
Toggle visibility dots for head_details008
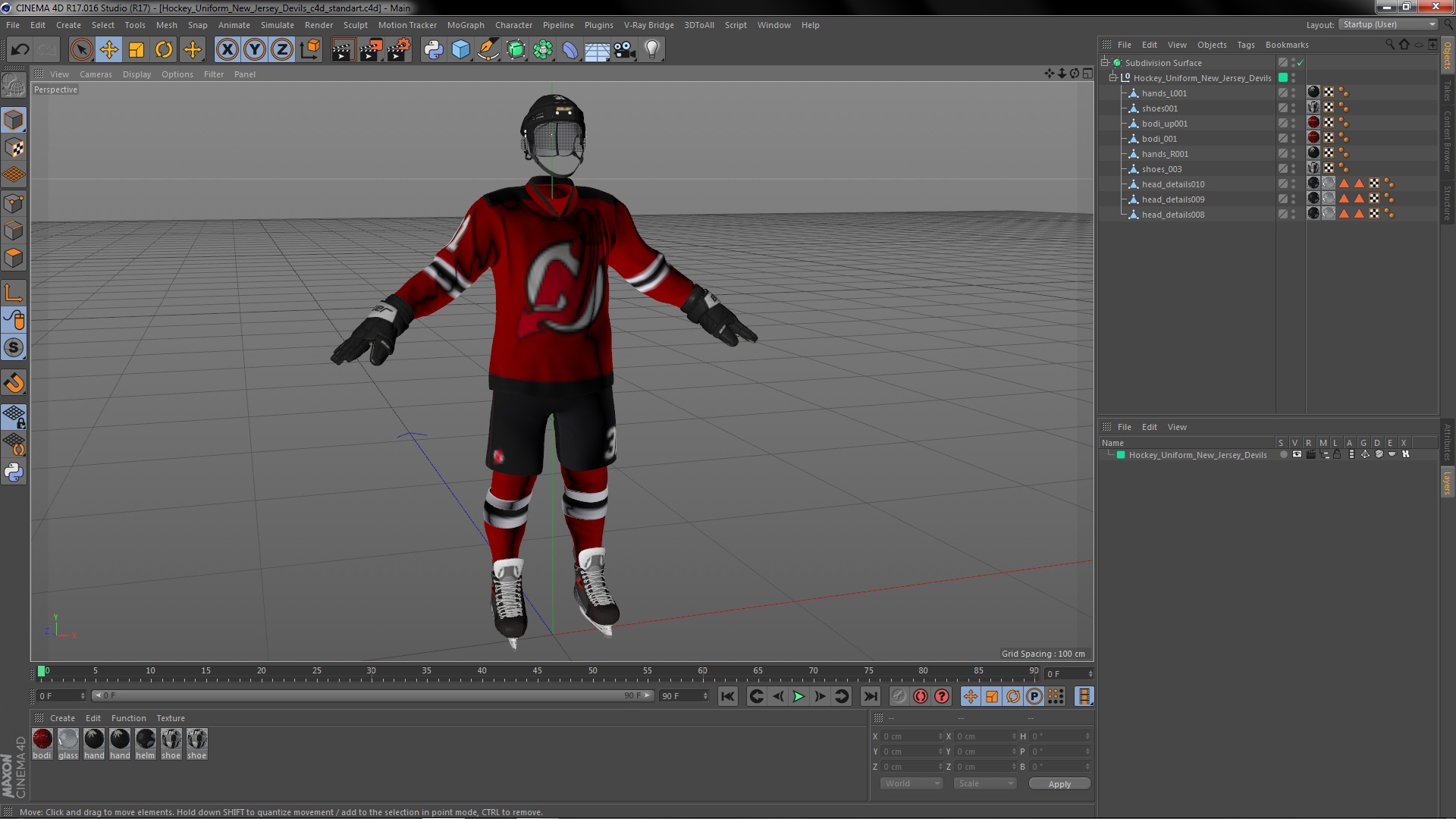pyautogui.click(x=1294, y=215)
